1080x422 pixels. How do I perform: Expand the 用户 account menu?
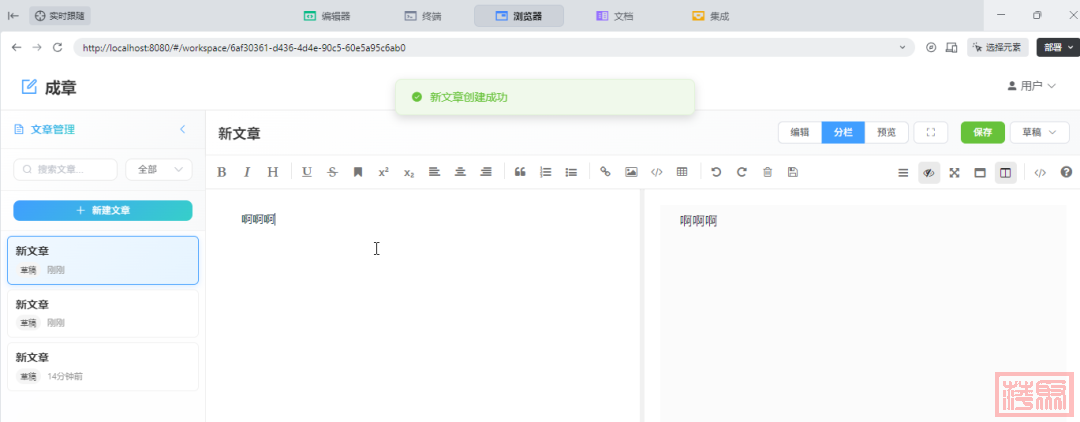pos(1031,86)
